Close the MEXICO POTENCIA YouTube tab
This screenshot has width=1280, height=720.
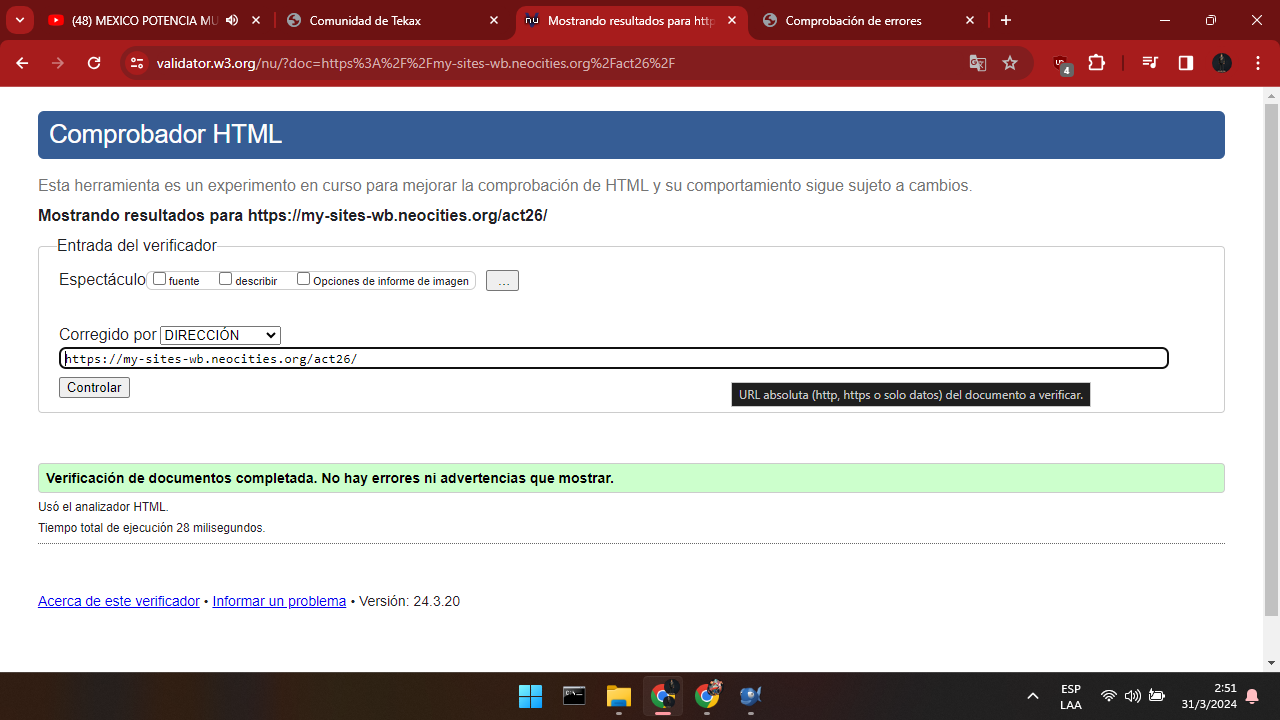256,20
